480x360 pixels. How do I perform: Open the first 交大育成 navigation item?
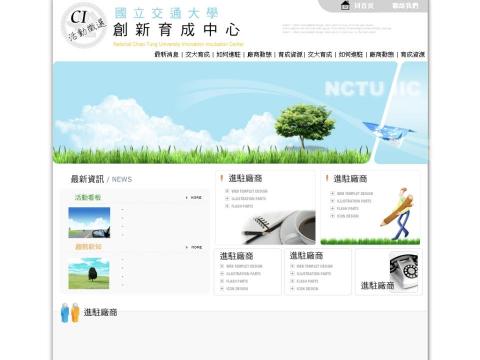pos(198,54)
